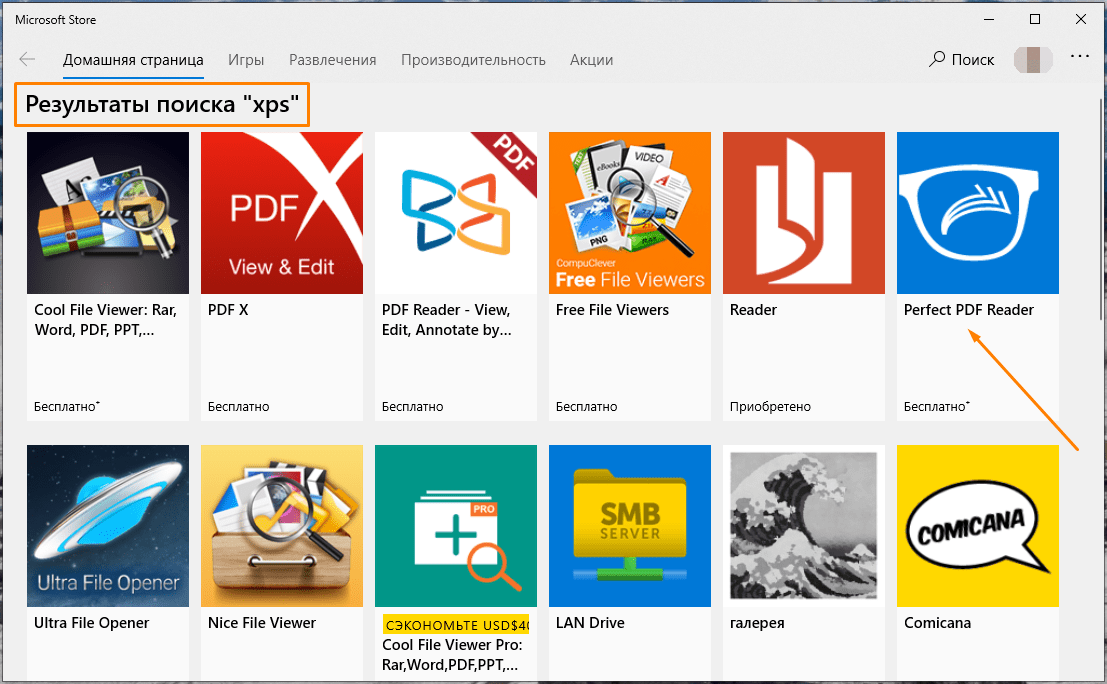
Task: Click the 'СЭКОНОМЬТЕ USD$4' discount badge
Action: tap(456, 625)
